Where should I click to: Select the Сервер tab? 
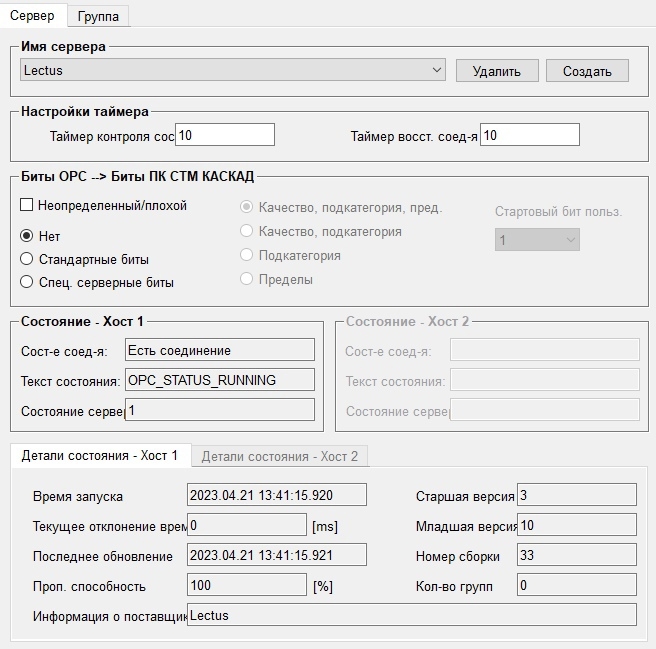(33, 15)
